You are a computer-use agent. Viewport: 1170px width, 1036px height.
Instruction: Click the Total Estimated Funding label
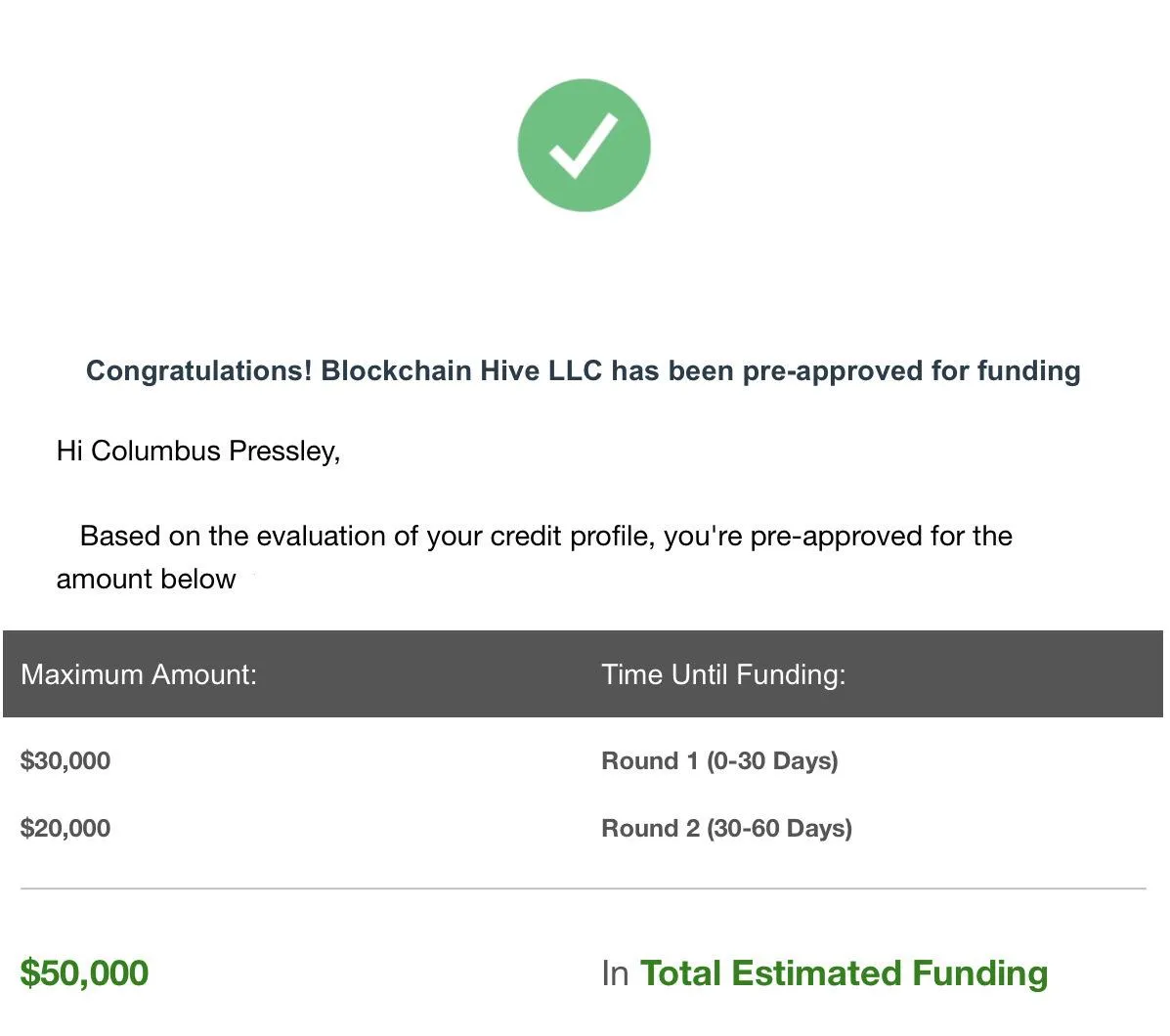point(844,973)
